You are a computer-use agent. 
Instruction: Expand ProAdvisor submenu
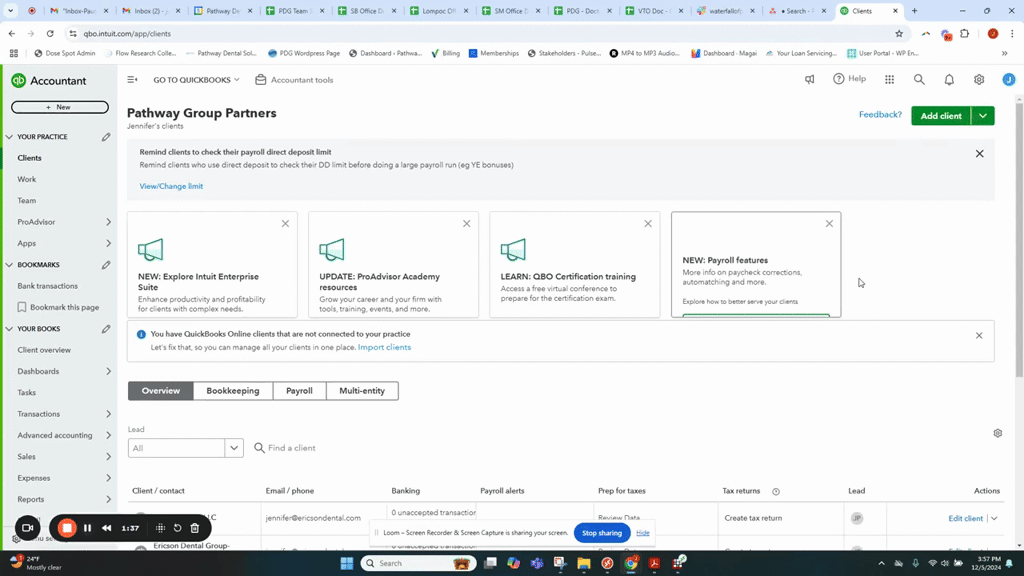click(x=108, y=222)
